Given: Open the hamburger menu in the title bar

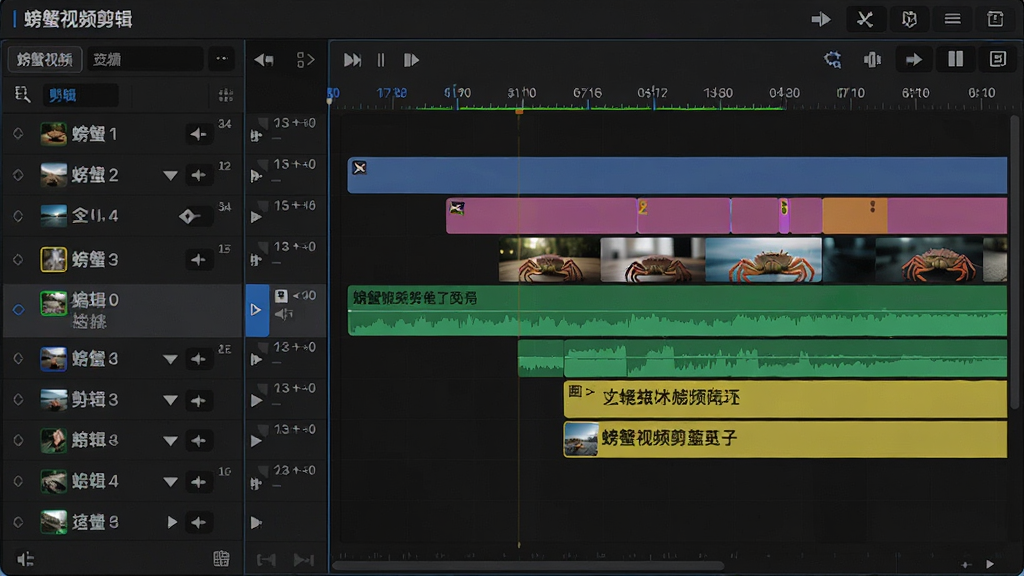Looking at the screenshot, I should point(952,19).
